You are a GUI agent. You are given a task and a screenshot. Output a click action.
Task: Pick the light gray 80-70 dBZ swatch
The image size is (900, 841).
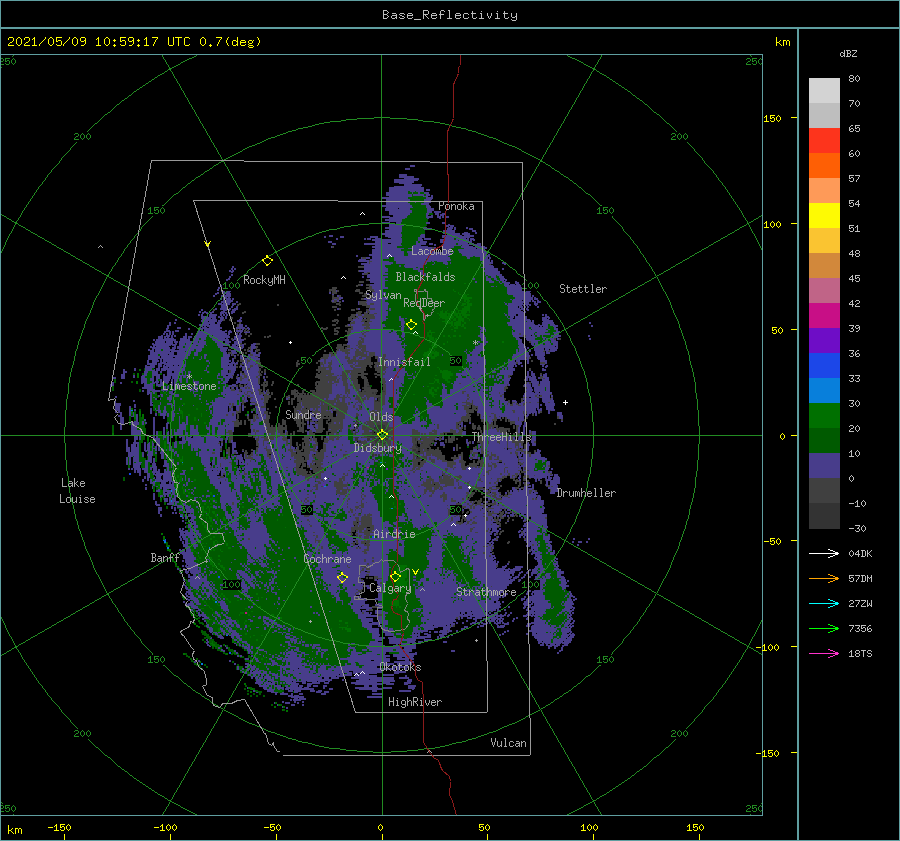[x=824, y=91]
